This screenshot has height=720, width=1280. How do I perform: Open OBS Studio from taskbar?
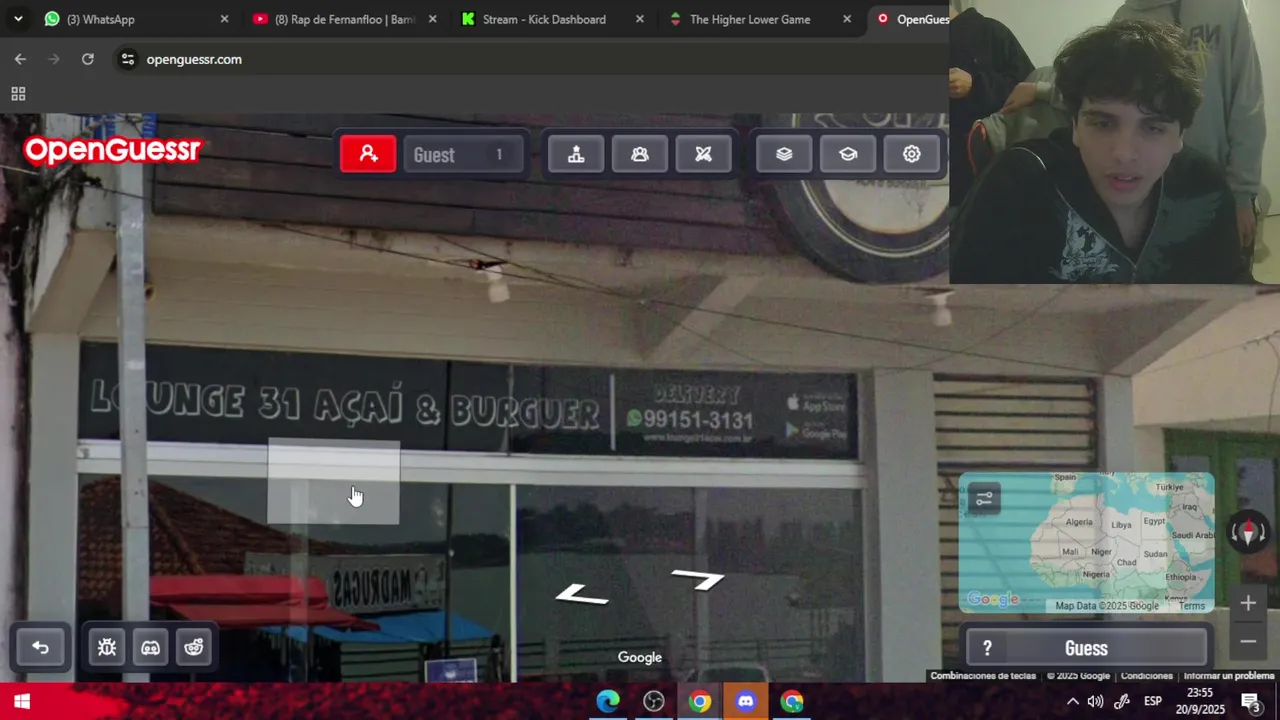point(654,701)
